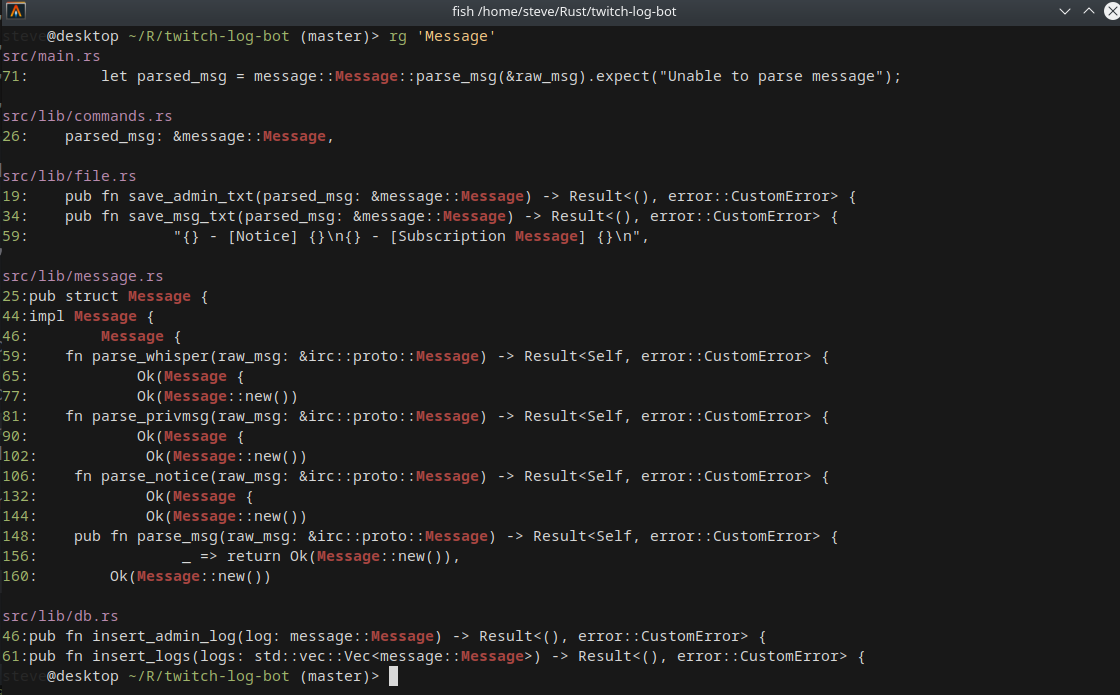Click the src/lib/db.rs file heading
Screen dimensions: 1120x695
click(x=60, y=616)
